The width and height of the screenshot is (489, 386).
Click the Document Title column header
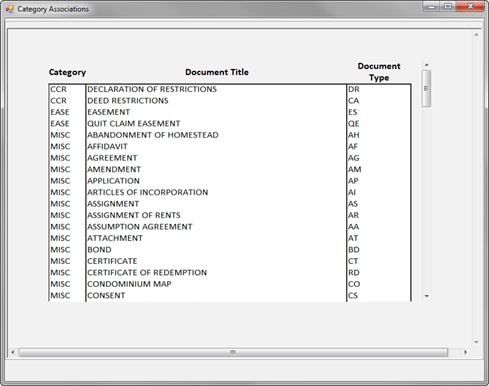click(x=217, y=72)
